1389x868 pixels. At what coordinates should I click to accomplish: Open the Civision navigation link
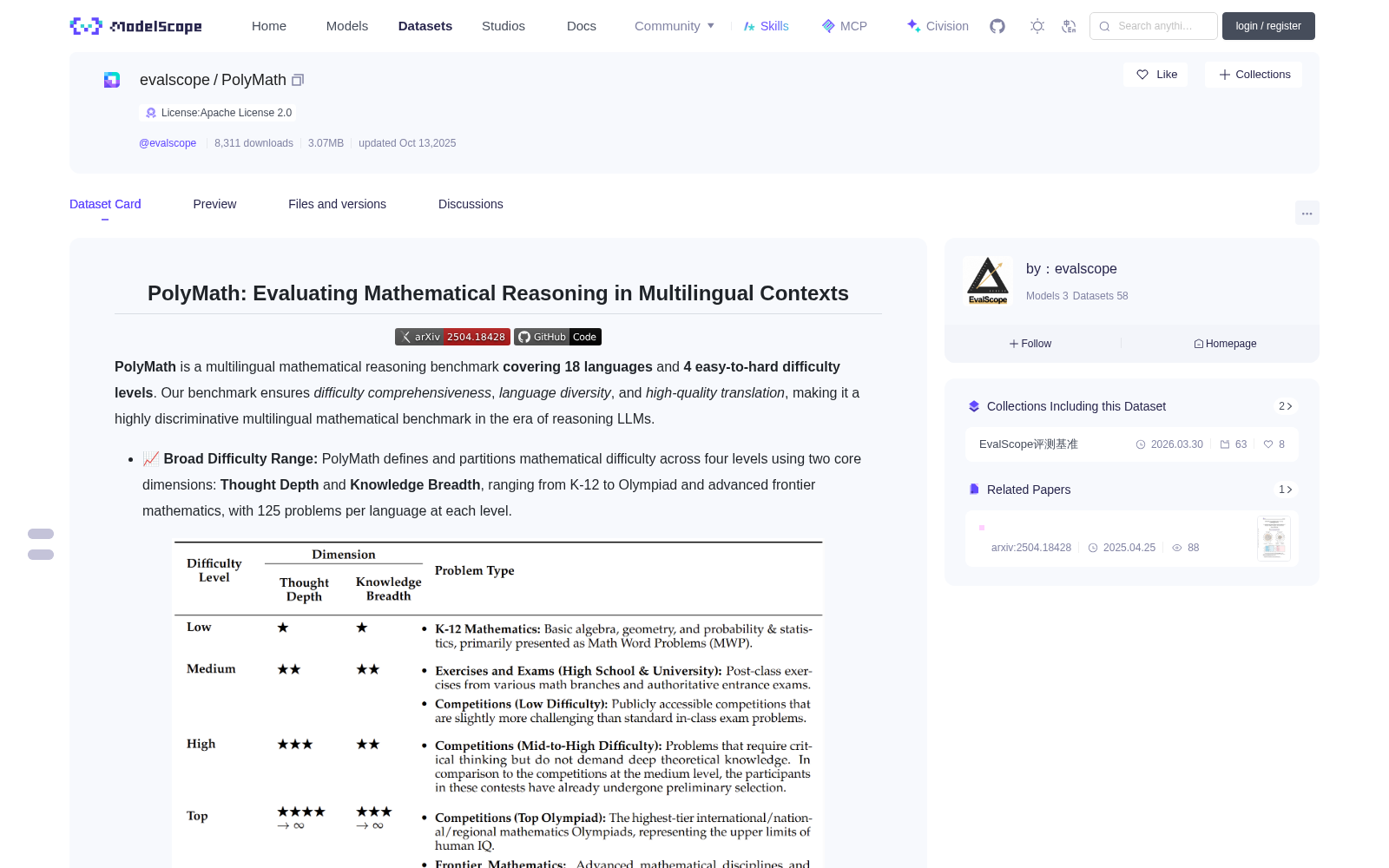938,26
